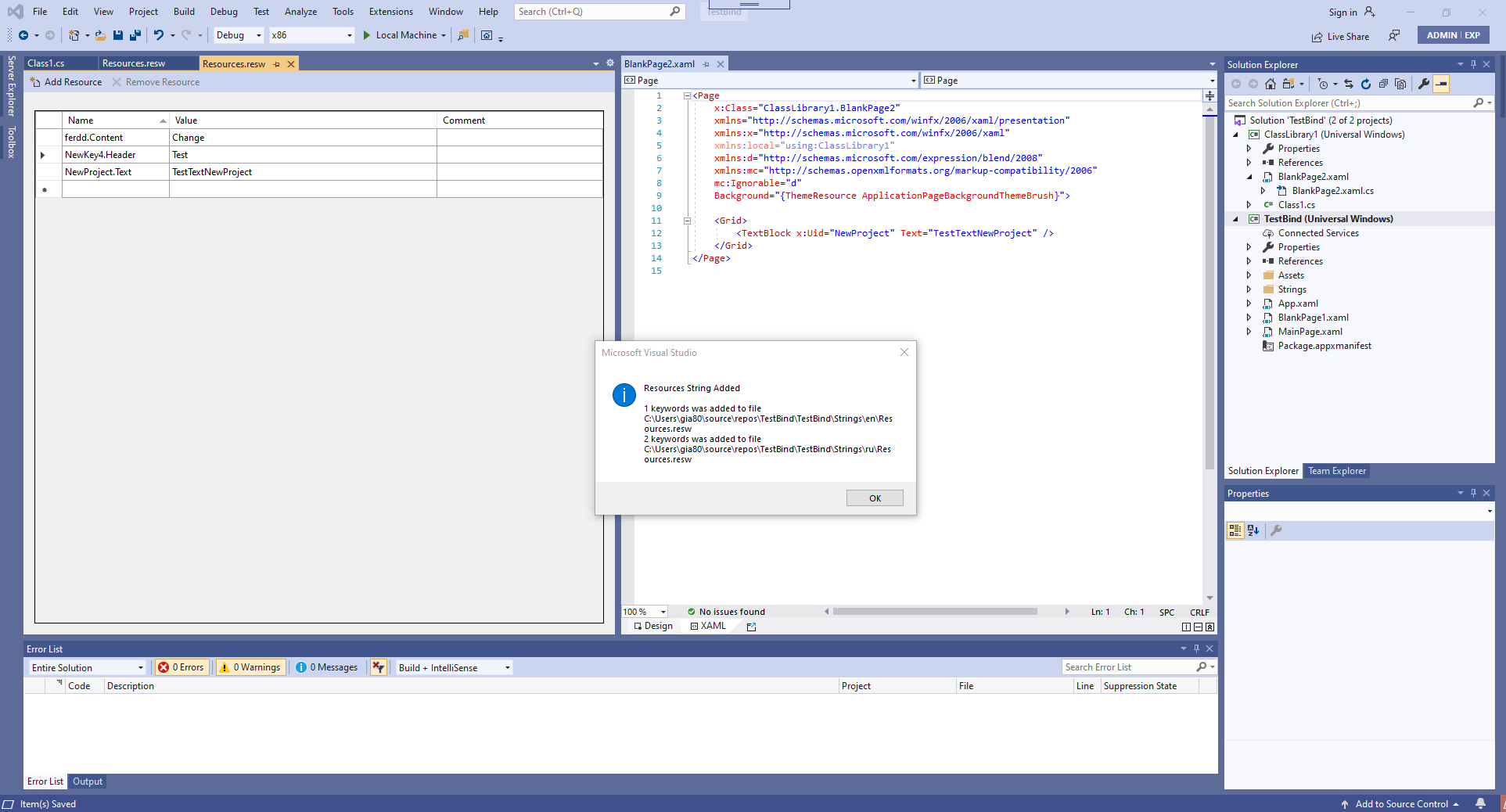The height and width of the screenshot is (812, 1506).
Task: Toggle pin on the Resources.resw tab
Action: [277, 64]
